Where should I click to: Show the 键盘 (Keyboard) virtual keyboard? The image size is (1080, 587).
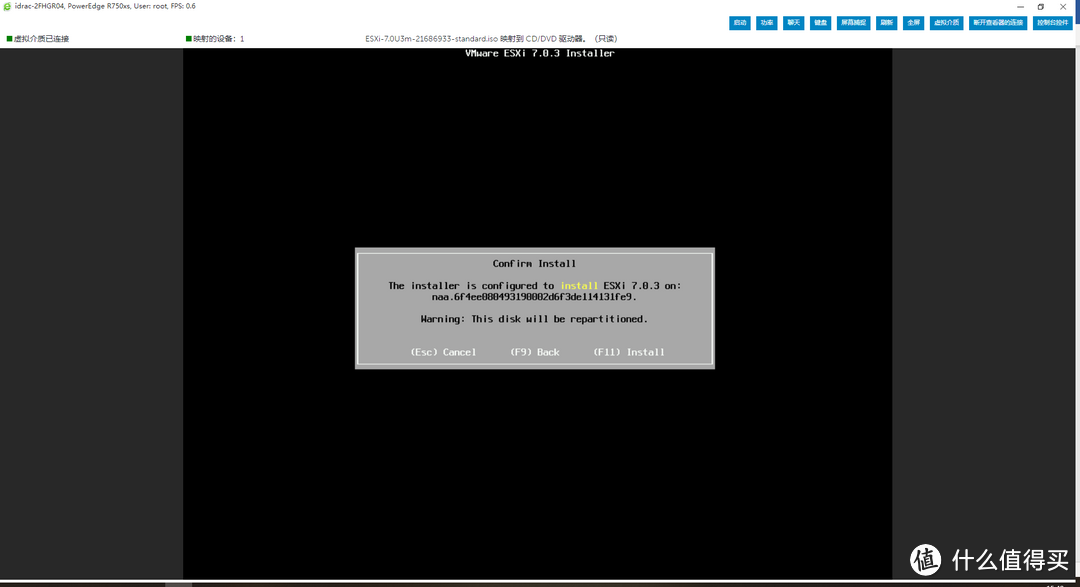pyautogui.click(x=820, y=23)
